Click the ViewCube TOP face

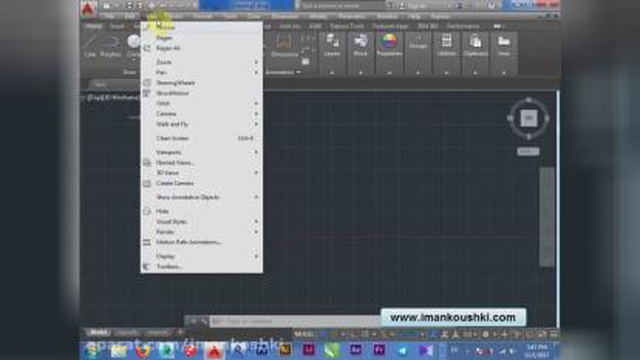529,118
